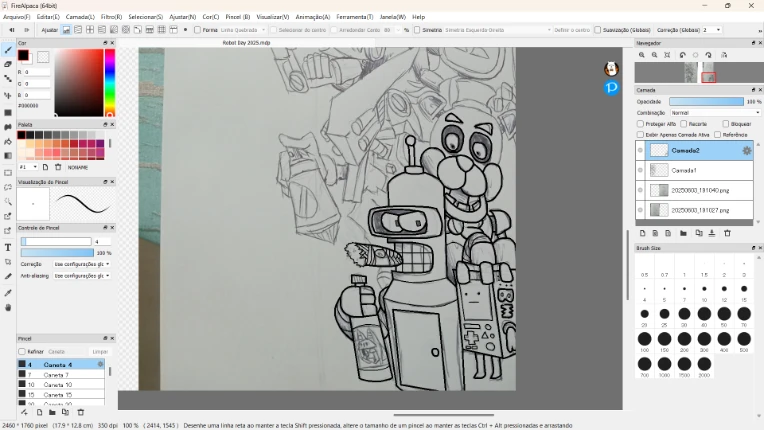Viewport: 764px width, 430px height.
Task: Check the Refinar option in the Pincel panel
Action: pos(22,352)
